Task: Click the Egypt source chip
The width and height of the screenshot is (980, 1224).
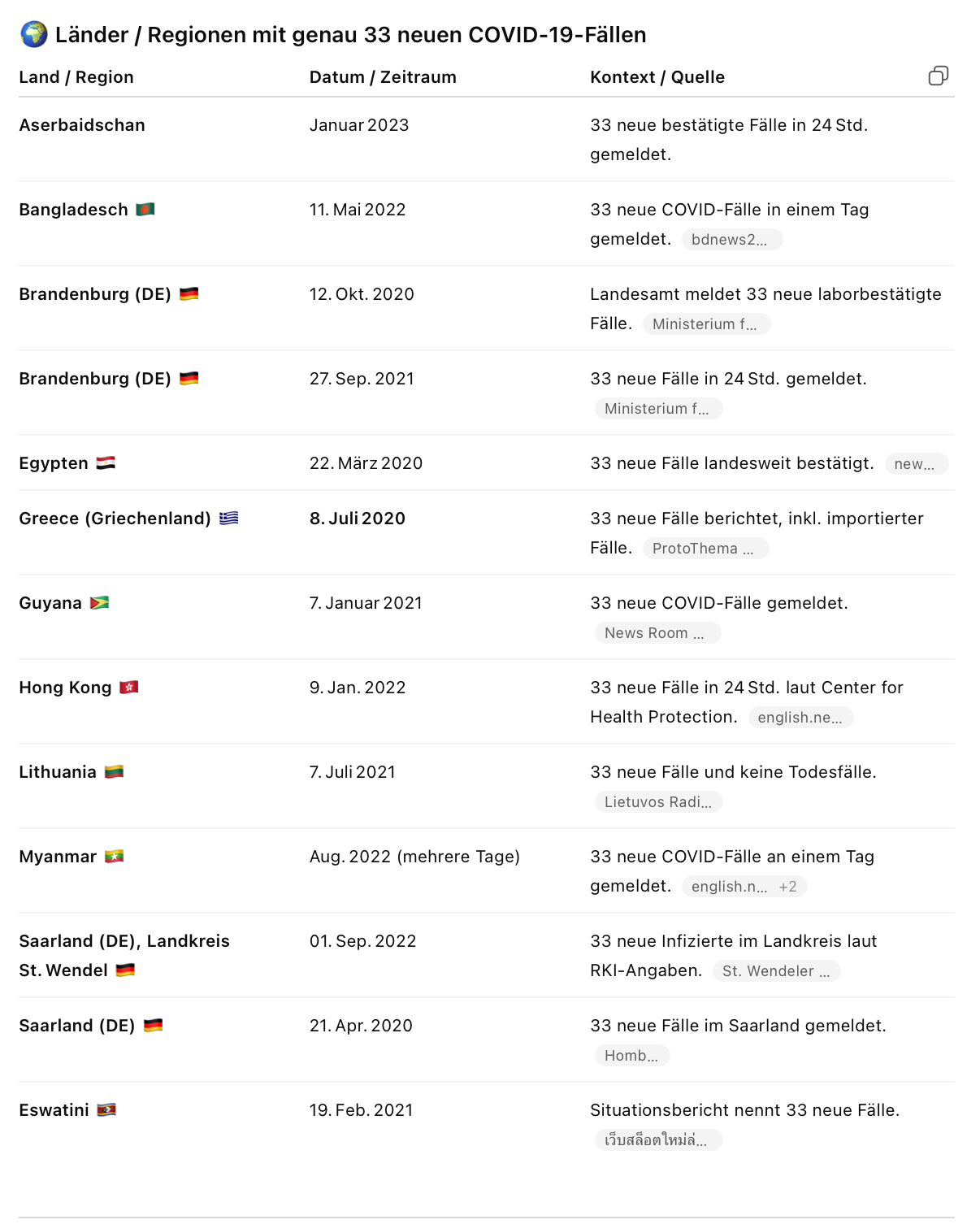Action: pyautogui.click(x=914, y=464)
